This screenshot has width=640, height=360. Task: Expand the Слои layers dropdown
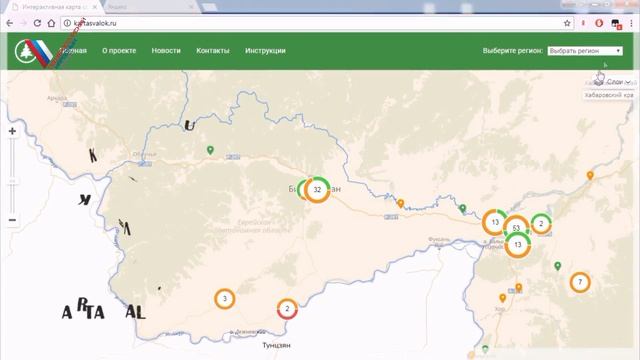click(614, 82)
